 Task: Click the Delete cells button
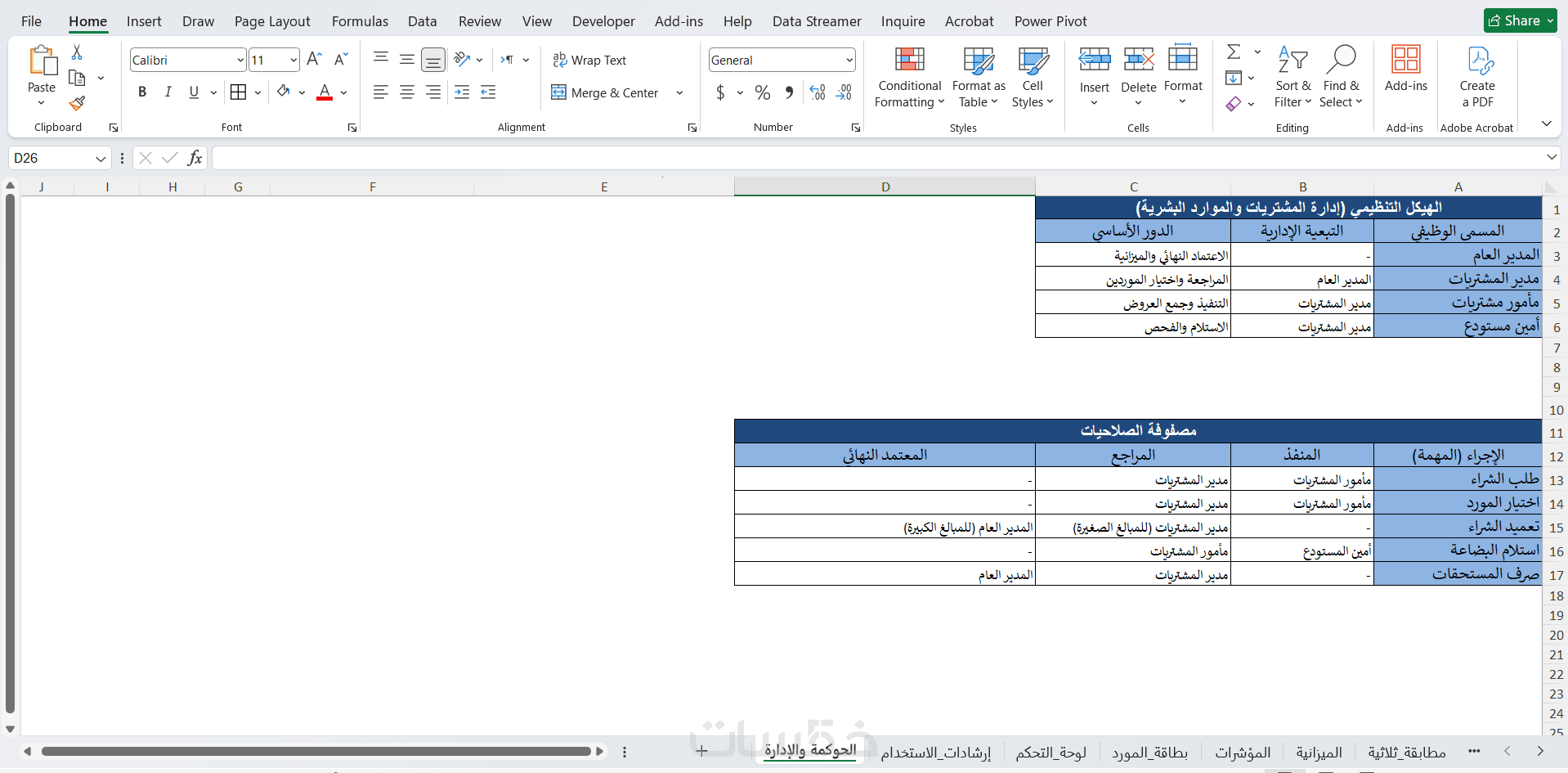1139,77
